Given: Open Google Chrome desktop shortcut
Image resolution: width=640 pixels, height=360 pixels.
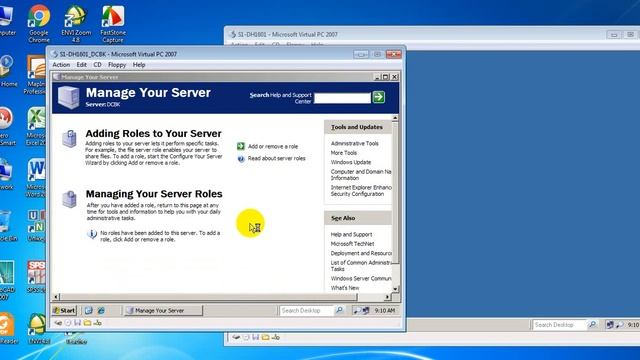Looking at the screenshot, I should 39,23.
